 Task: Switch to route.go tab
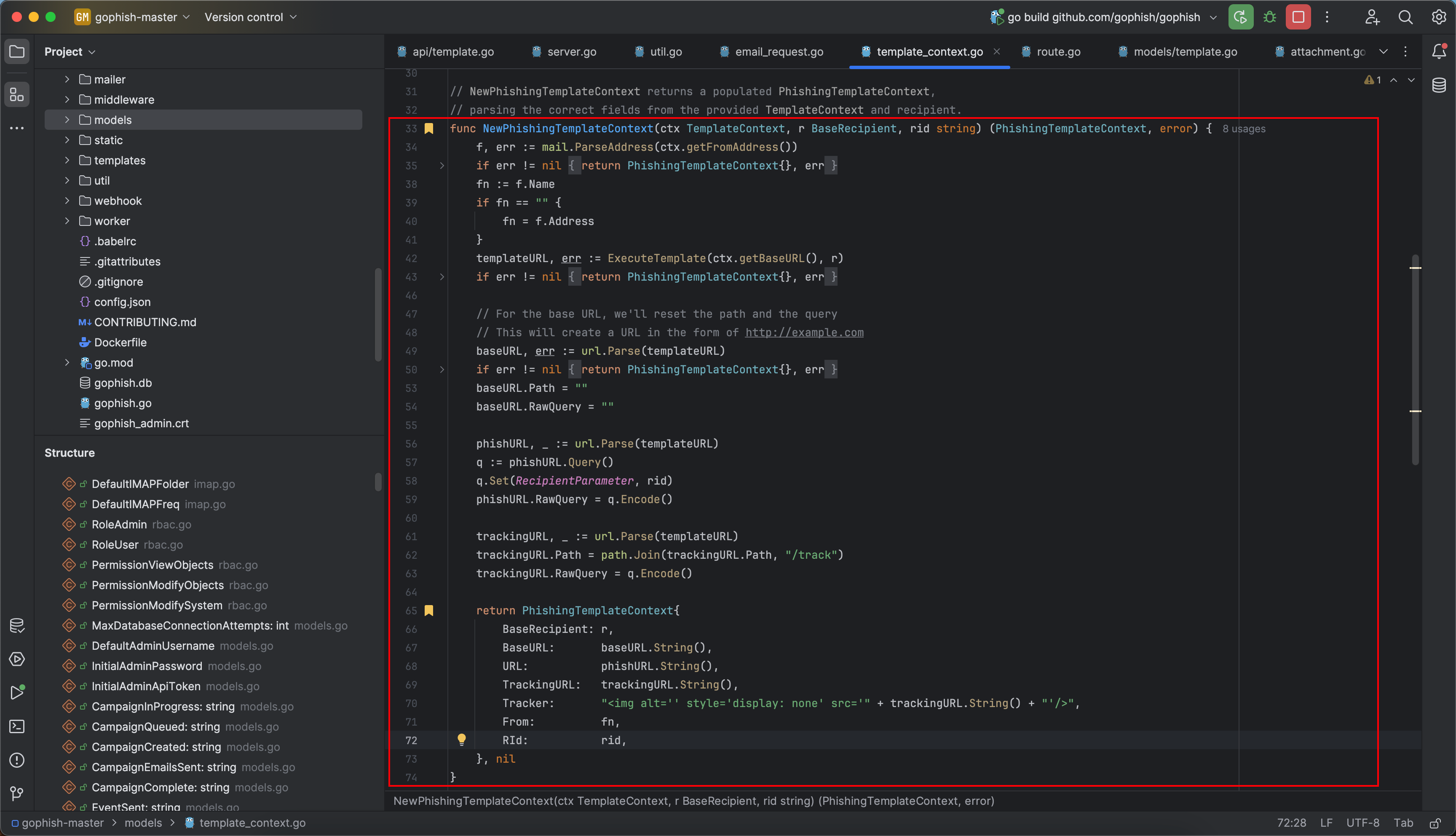click(x=1051, y=52)
